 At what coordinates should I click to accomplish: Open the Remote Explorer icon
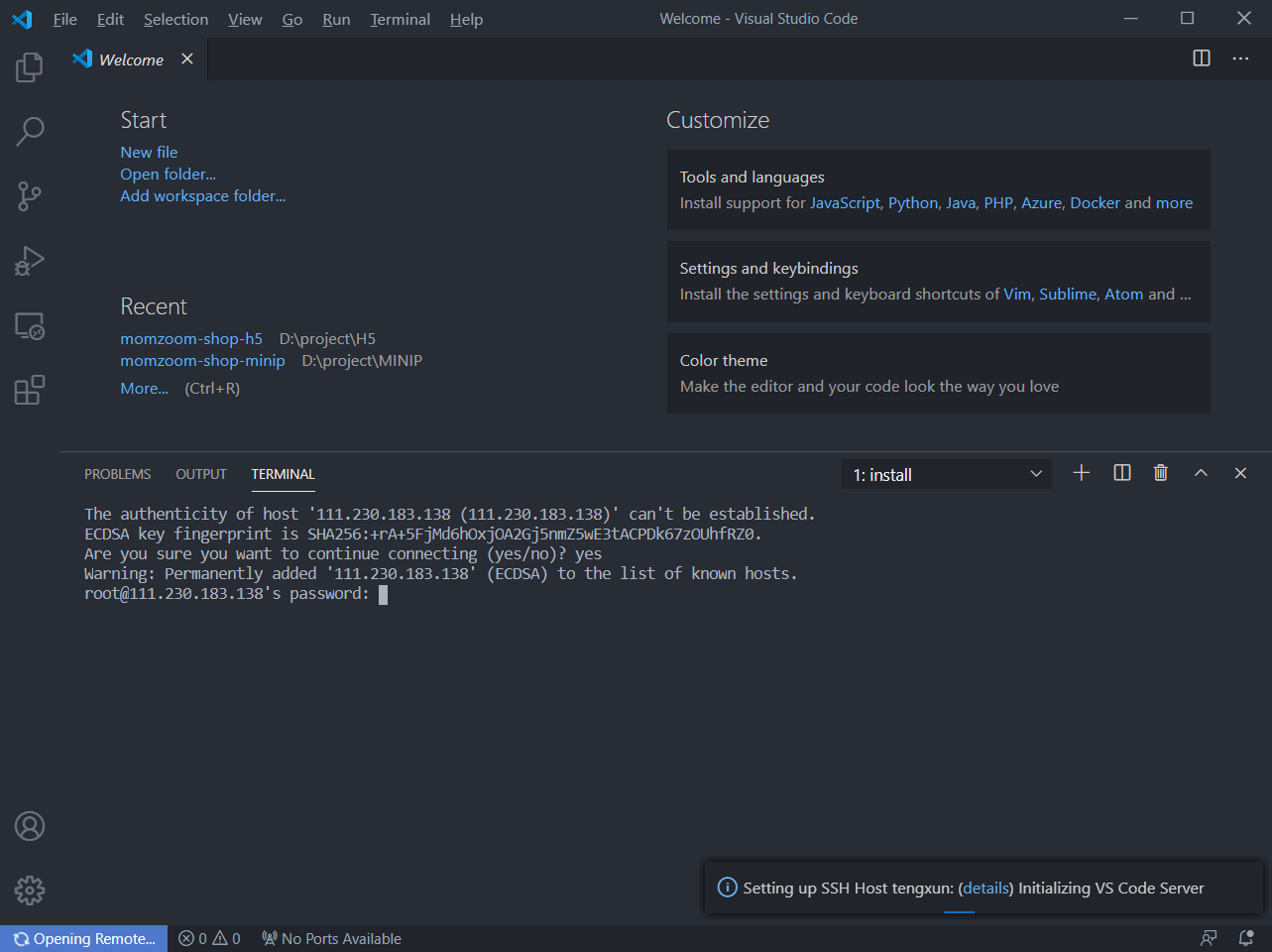pyautogui.click(x=29, y=325)
